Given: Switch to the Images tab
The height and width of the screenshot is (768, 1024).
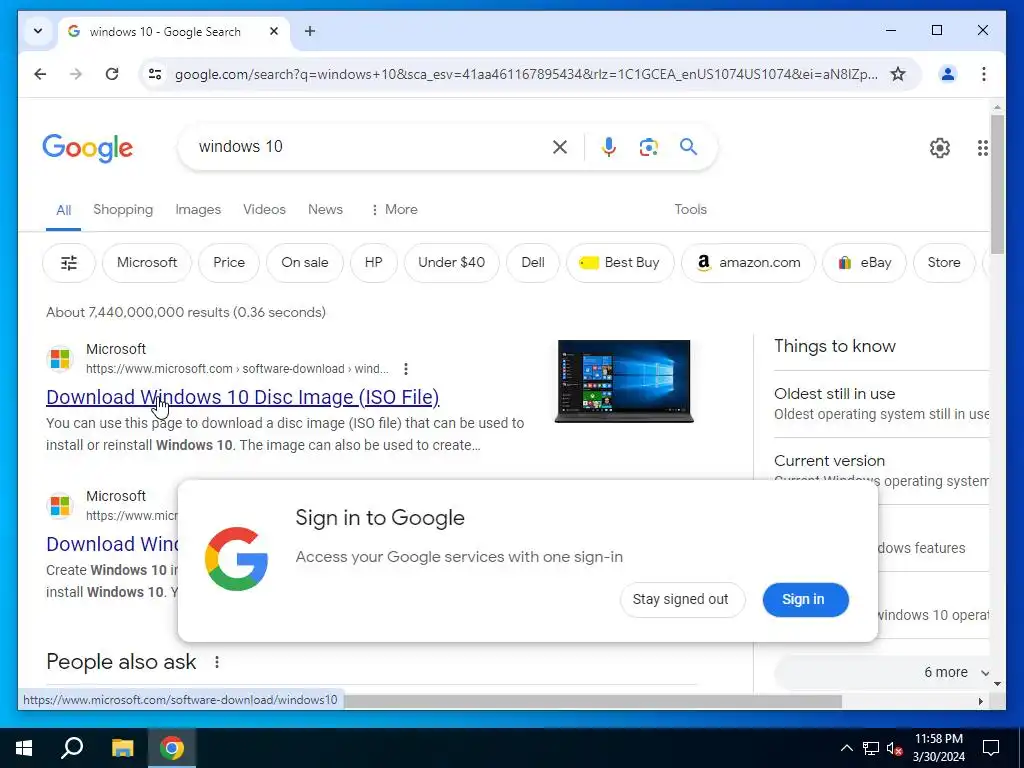Looking at the screenshot, I should pyautogui.click(x=198, y=210).
